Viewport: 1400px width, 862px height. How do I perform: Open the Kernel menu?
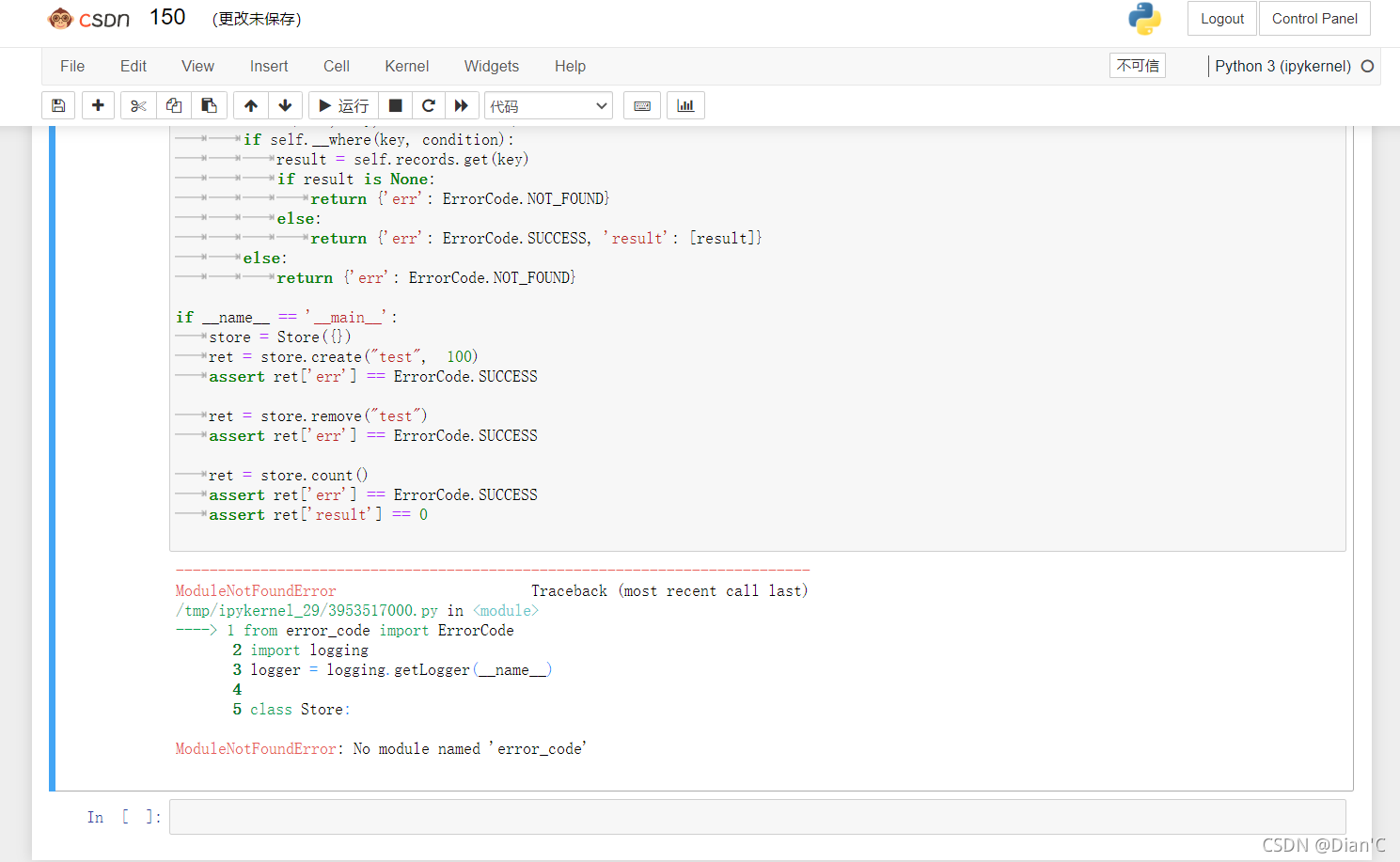[407, 66]
